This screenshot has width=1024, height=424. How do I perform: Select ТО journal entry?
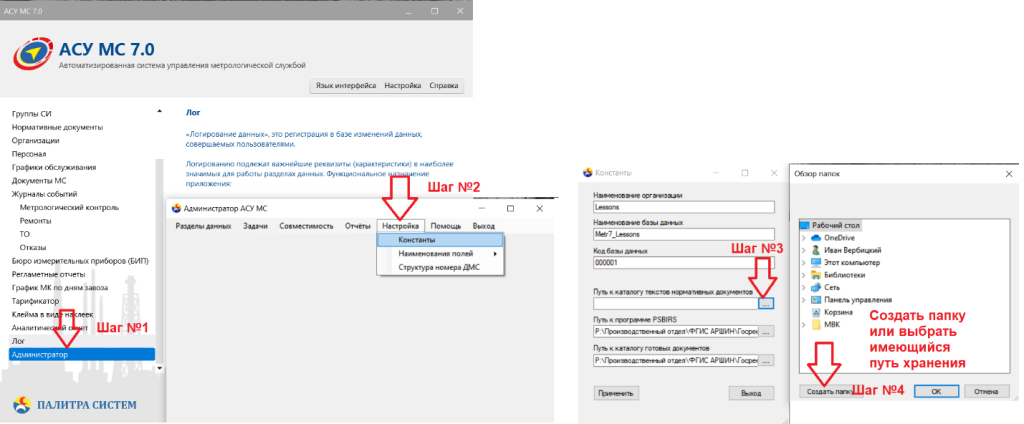click(25, 234)
